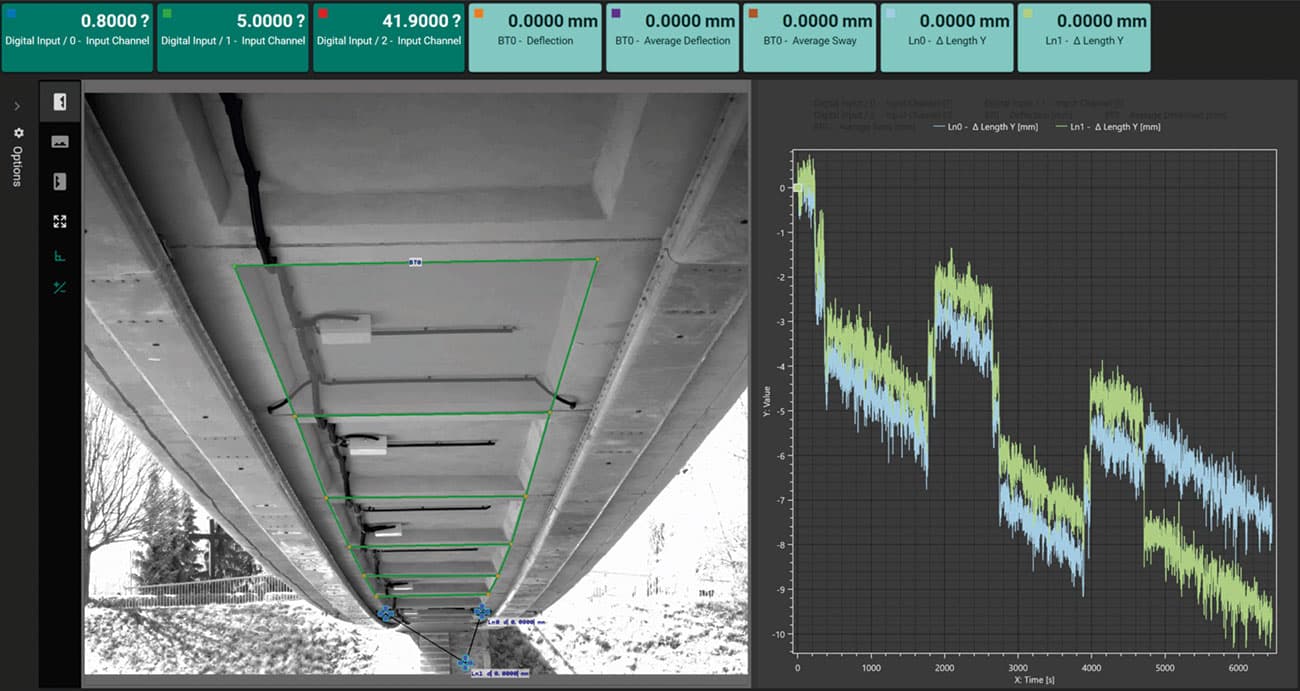This screenshot has height=691, width=1300.
Task: Click the purple swatch on BT0 - Average Deflection
Action: pyautogui.click(x=615, y=13)
